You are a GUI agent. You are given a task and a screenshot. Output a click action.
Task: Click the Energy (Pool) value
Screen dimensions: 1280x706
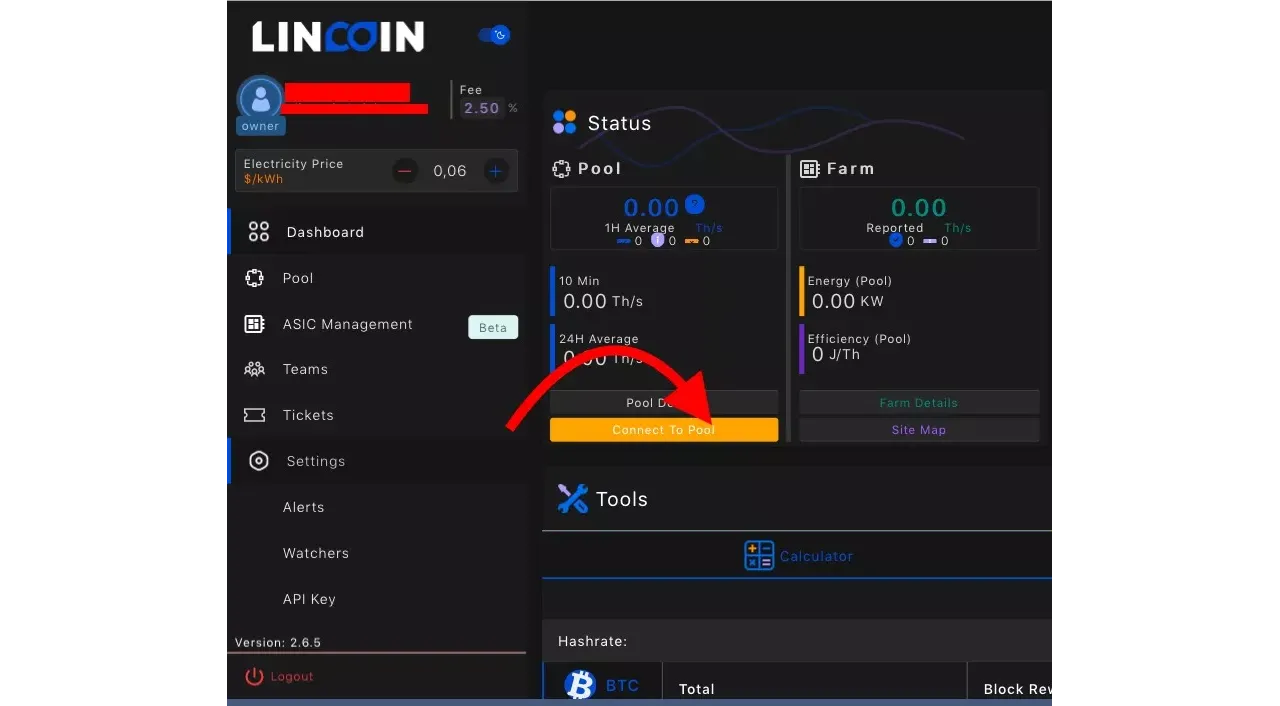coord(847,301)
